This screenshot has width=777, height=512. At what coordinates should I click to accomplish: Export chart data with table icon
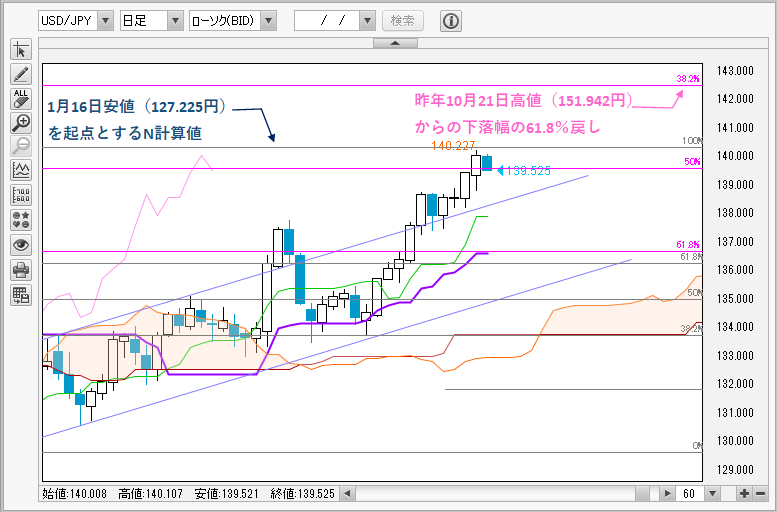pyautogui.click(x=21, y=294)
